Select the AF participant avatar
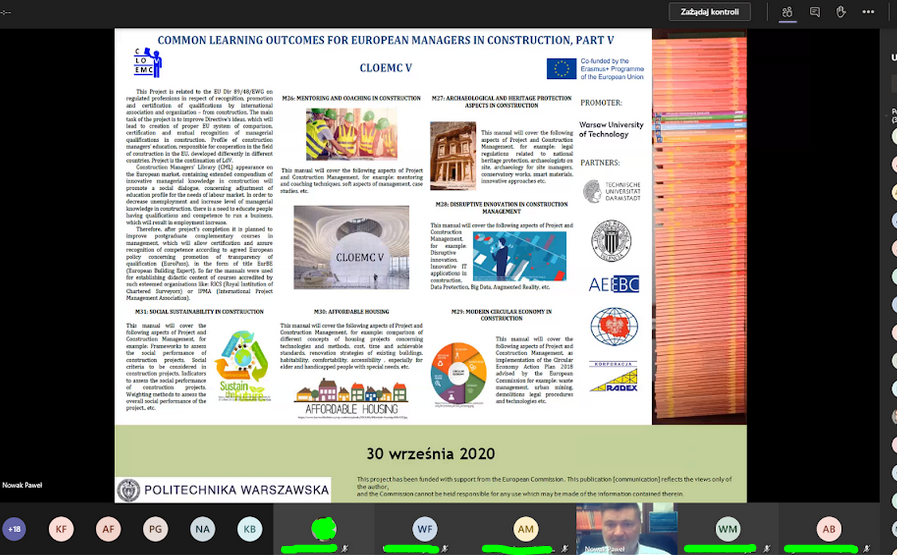 click(108, 529)
